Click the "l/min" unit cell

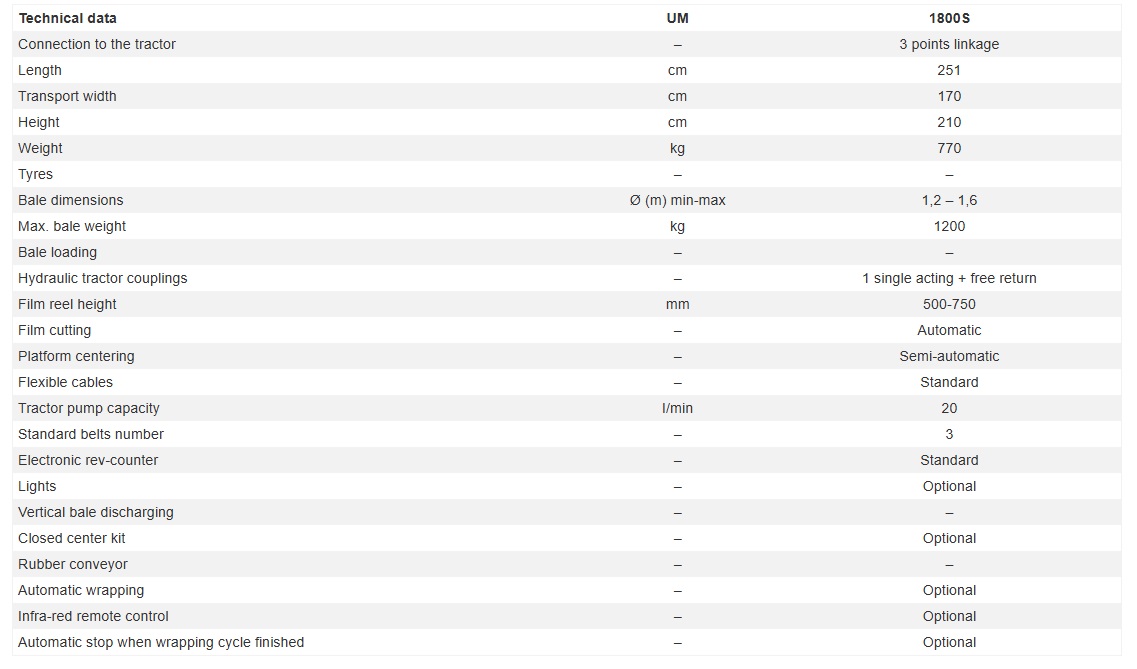click(677, 408)
